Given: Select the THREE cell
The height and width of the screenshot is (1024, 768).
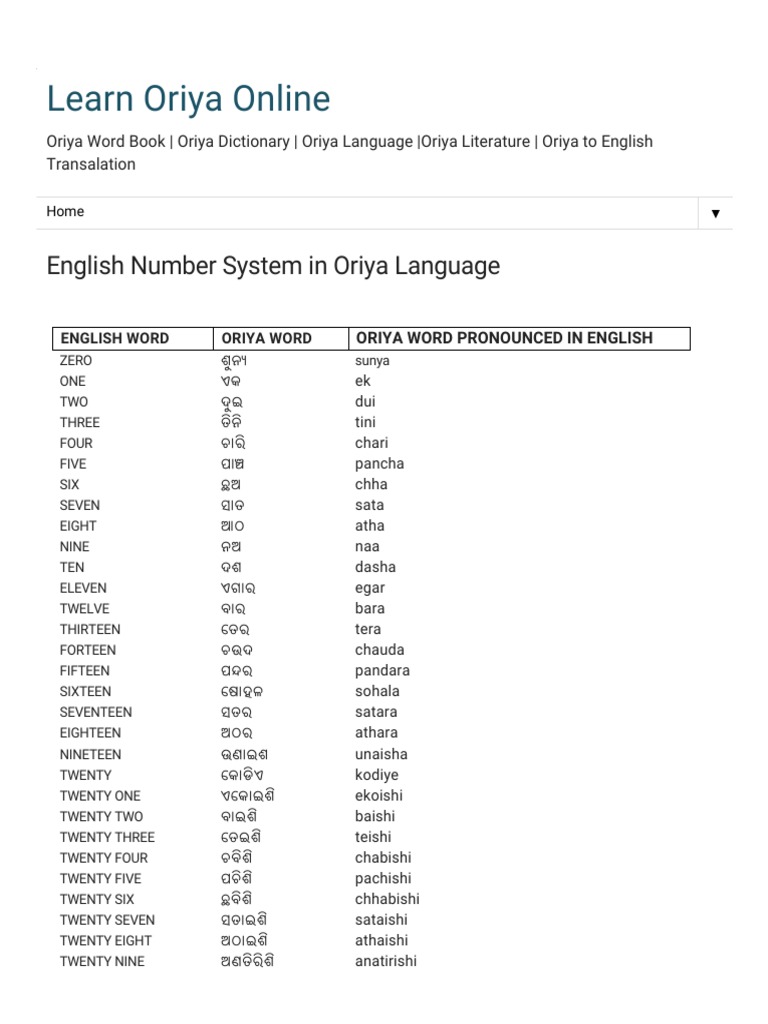Looking at the screenshot, I should pos(80,423).
